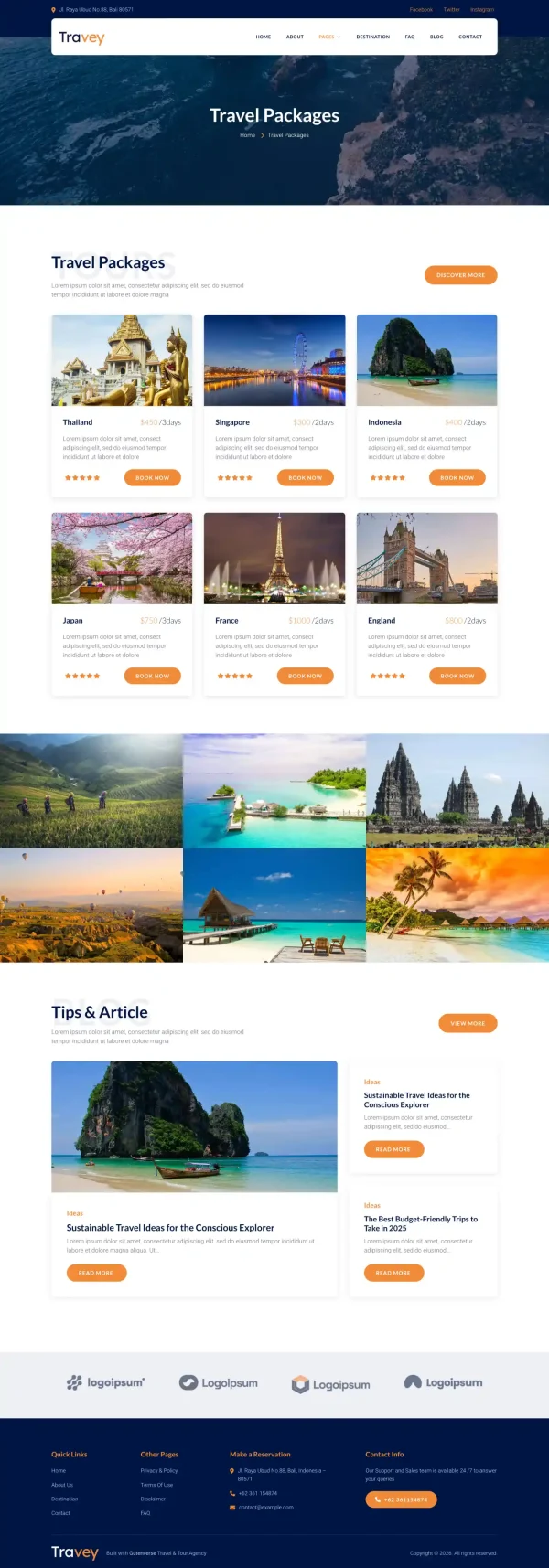Open the Eiffel Tower France package image
The height and width of the screenshot is (1568, 549).
274,558
